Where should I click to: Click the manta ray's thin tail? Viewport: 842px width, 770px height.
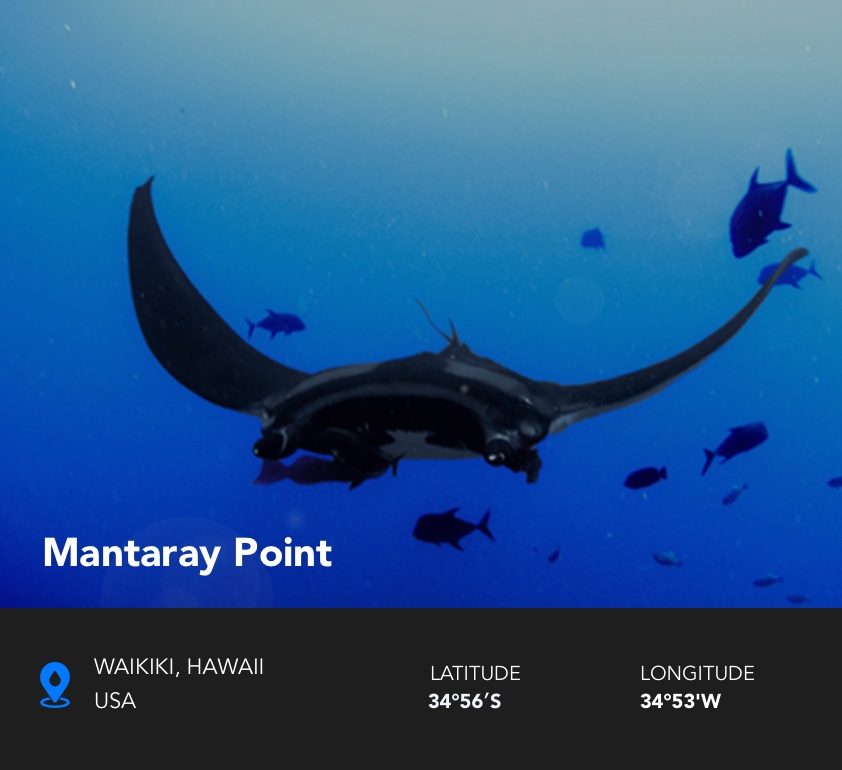(436, 321)
